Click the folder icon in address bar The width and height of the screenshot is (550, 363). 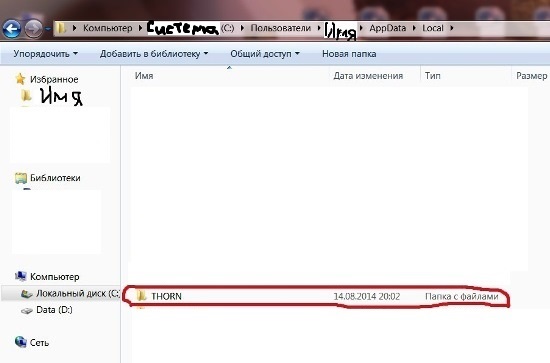coord(61,28)
